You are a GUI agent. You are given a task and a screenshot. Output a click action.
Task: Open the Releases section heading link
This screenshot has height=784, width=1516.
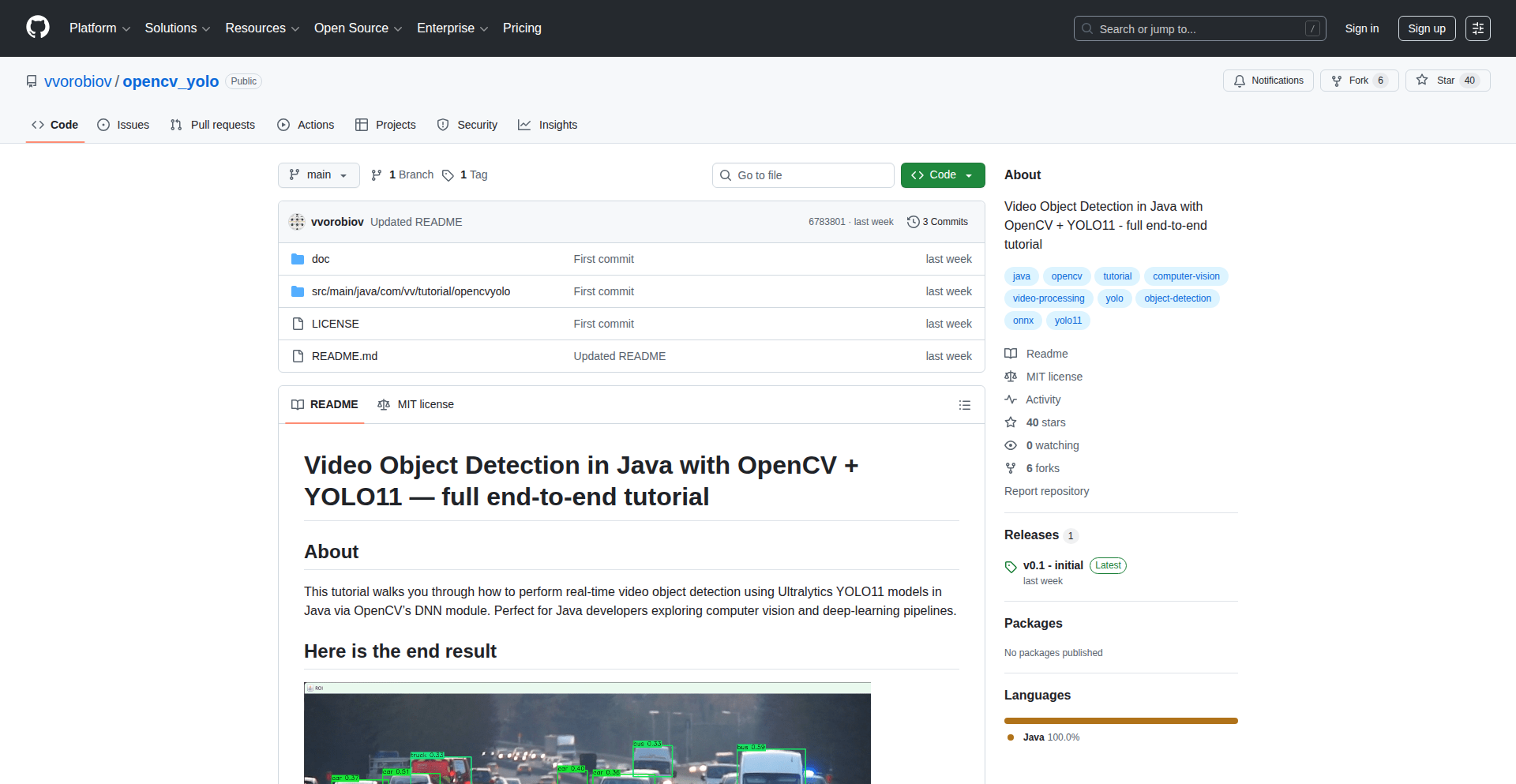coord(1041,535)
